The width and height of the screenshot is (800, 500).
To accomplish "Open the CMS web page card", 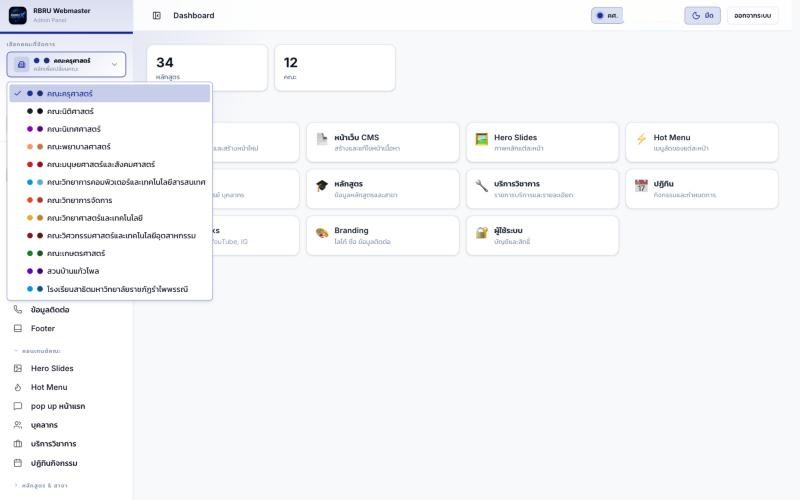I will pos(383,142).
